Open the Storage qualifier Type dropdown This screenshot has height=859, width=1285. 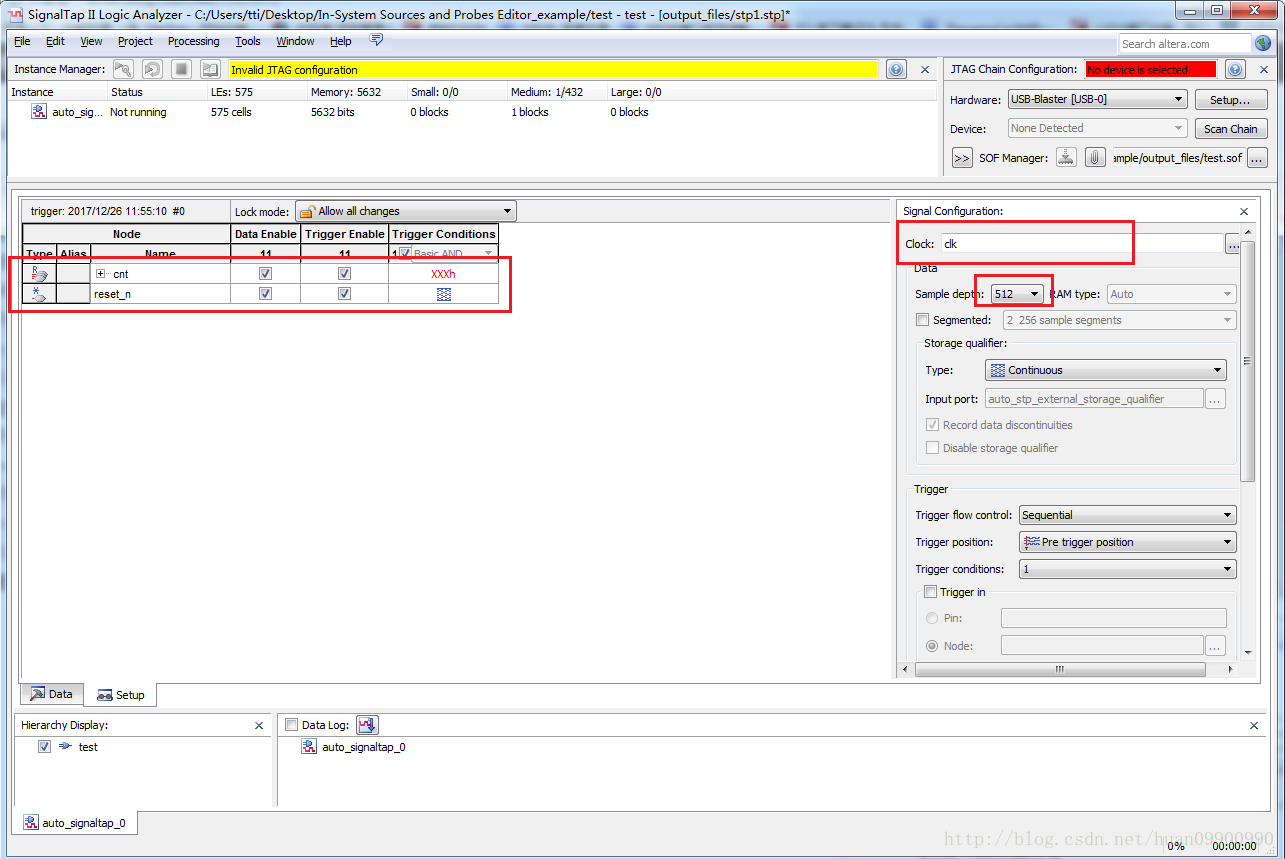click(x=1106, y=370)
